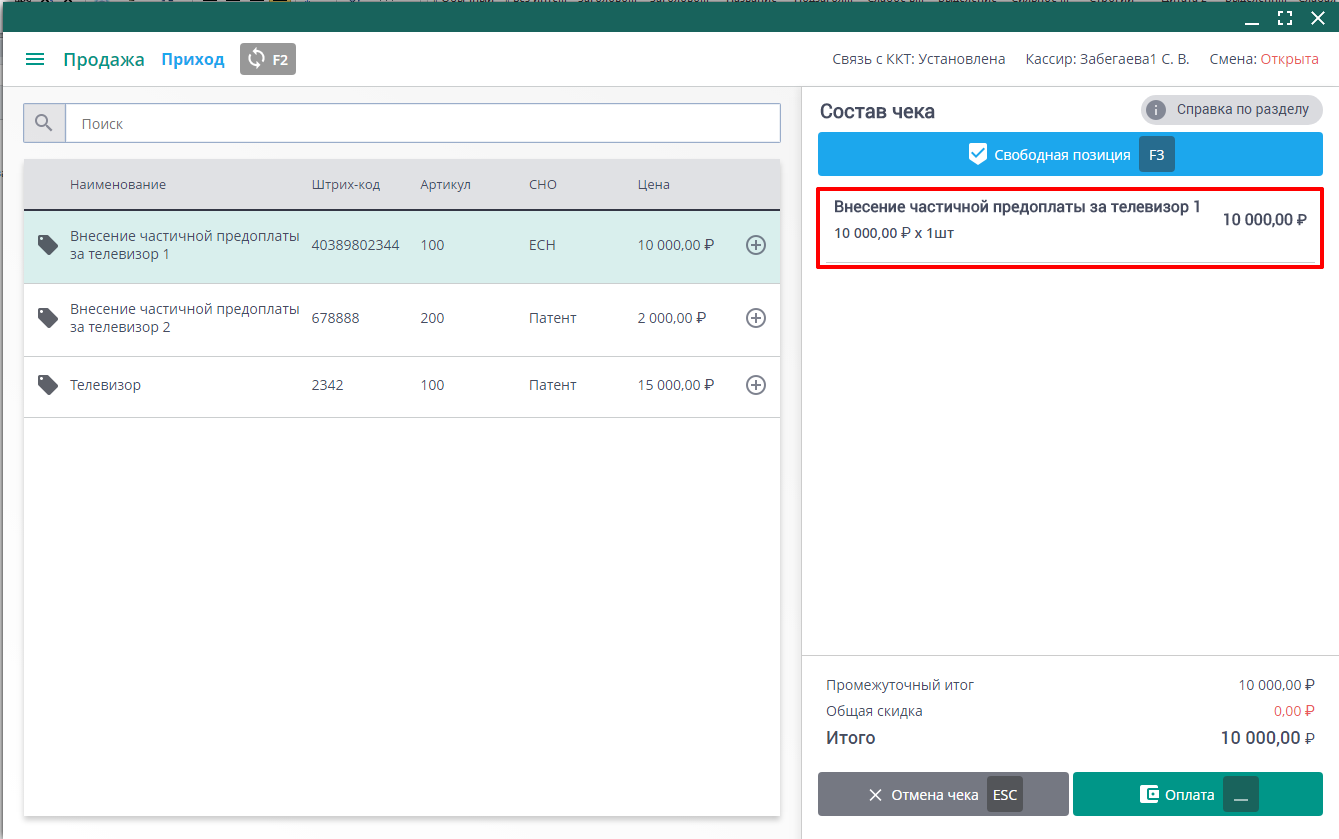
Task: Click the ESC hotkey badge
Action: point(1005,795)
